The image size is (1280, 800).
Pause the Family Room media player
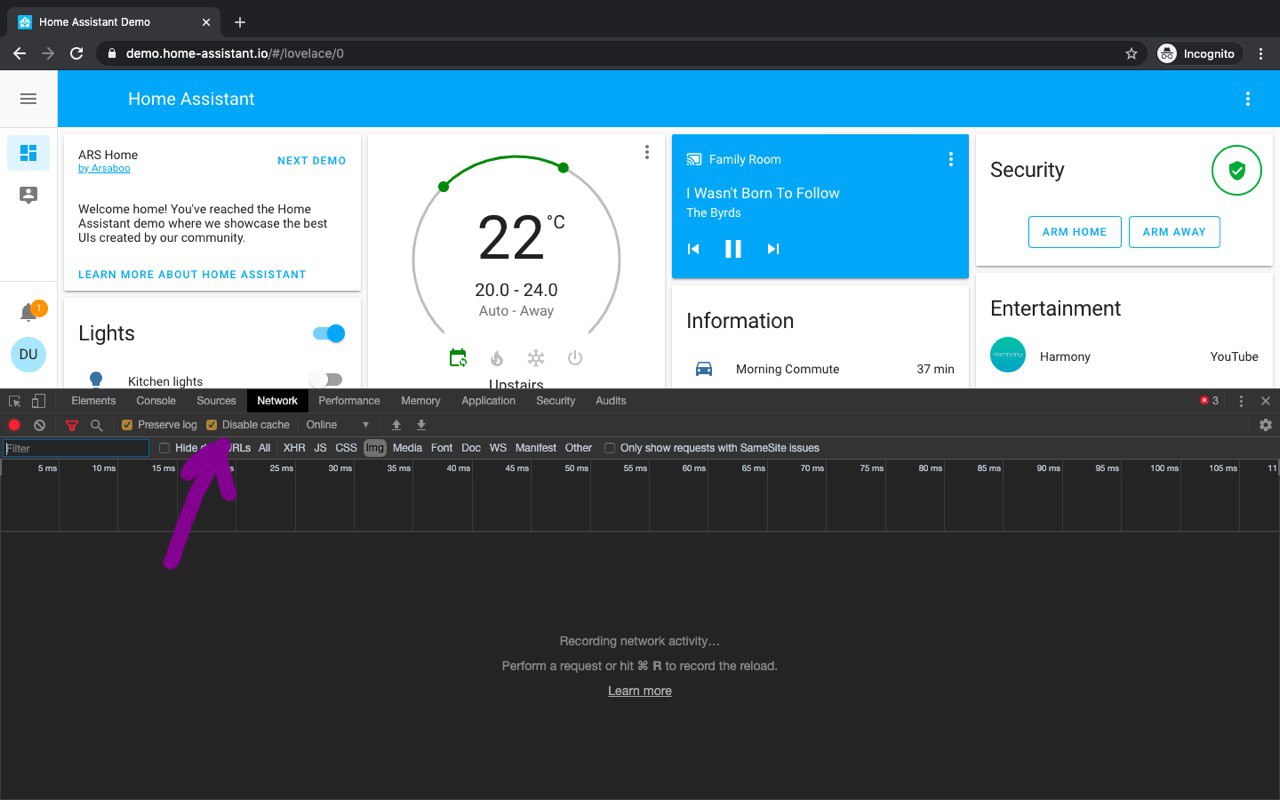tap(733, 249)
